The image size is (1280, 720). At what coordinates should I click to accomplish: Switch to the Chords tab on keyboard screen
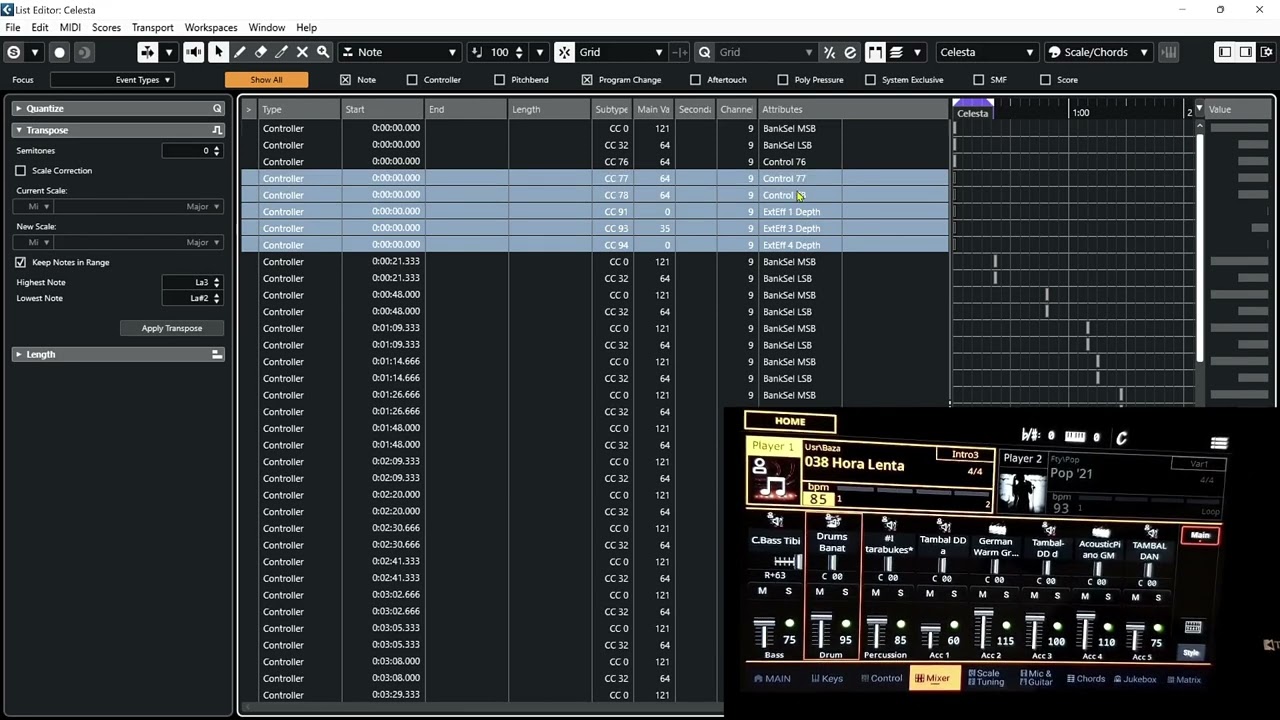(1086, 679)
